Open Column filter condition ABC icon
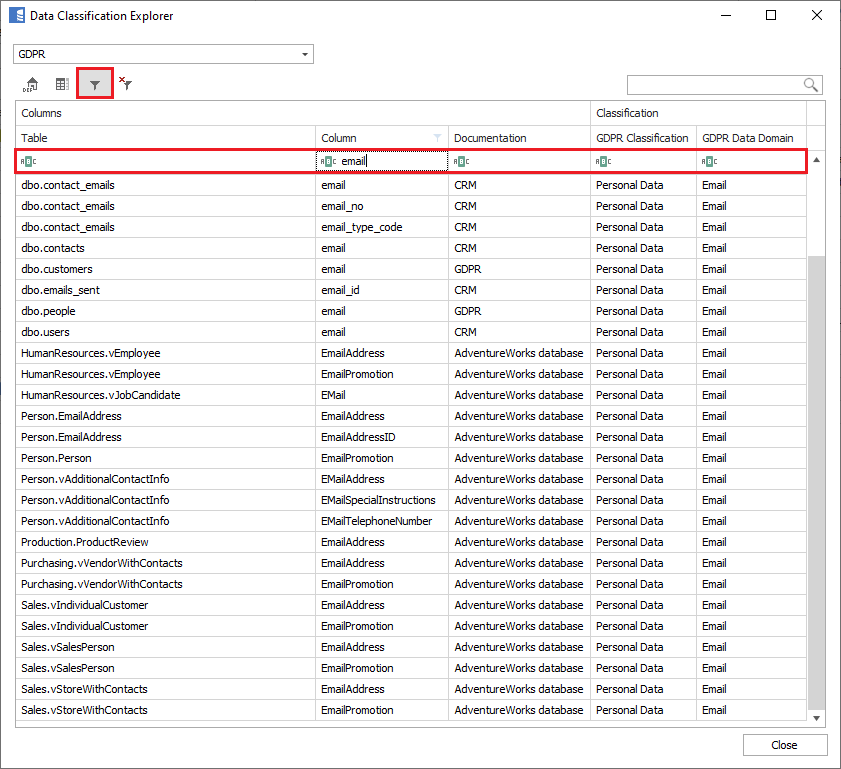Image resolution: width=841 pixels, height=769 pixels. tap(329, 161)
